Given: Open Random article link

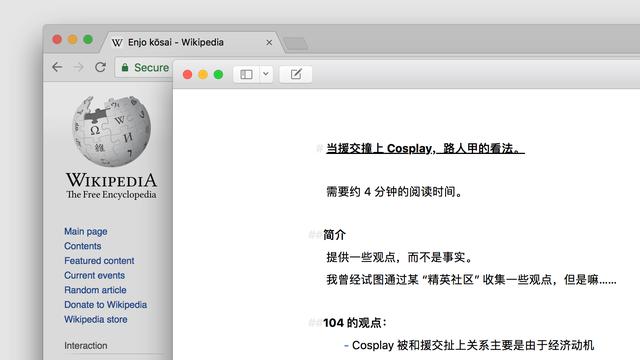Looking at the screenshot, I should tap(95, 290).
